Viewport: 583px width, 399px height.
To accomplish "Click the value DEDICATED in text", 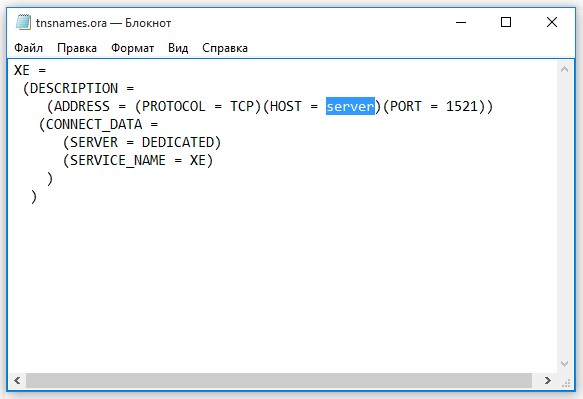I will click(178, 142).
